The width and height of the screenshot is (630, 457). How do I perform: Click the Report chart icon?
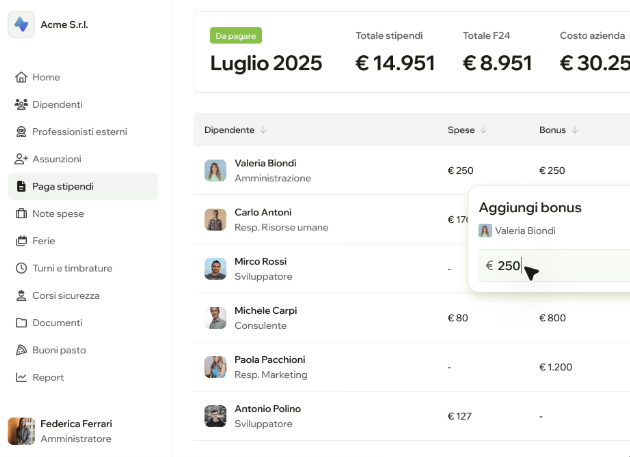coord(21,377)
